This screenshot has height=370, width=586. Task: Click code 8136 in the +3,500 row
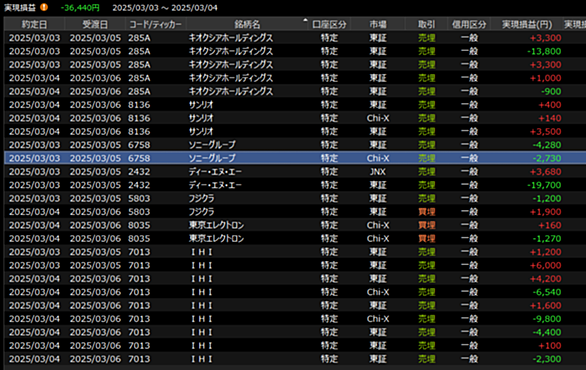click(139, 132)
